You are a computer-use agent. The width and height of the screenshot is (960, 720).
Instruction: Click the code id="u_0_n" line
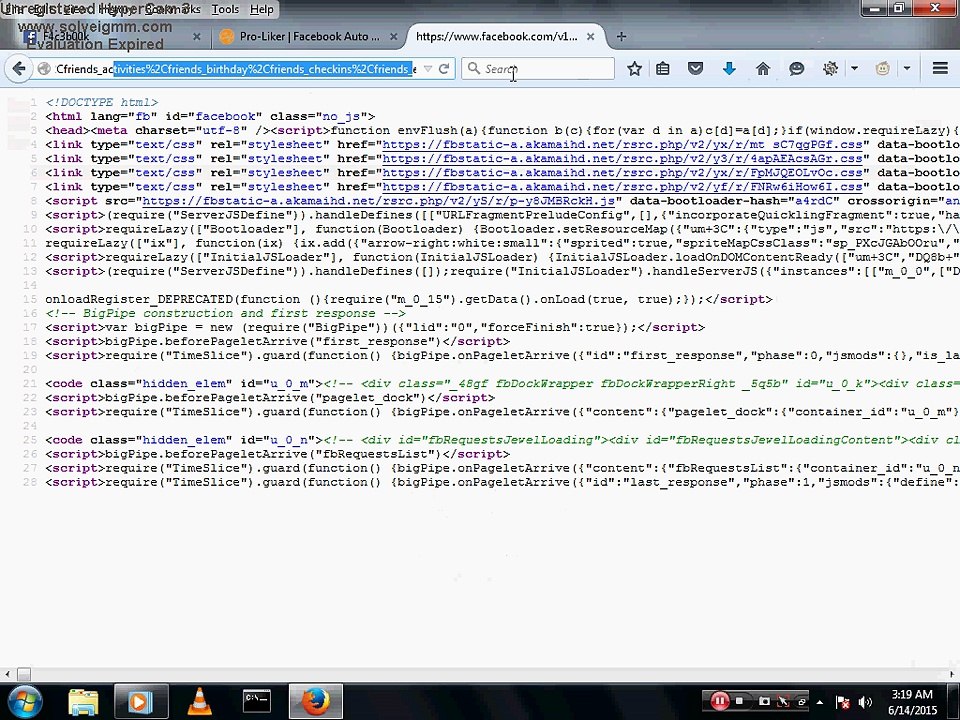click(x=502, y=441)
